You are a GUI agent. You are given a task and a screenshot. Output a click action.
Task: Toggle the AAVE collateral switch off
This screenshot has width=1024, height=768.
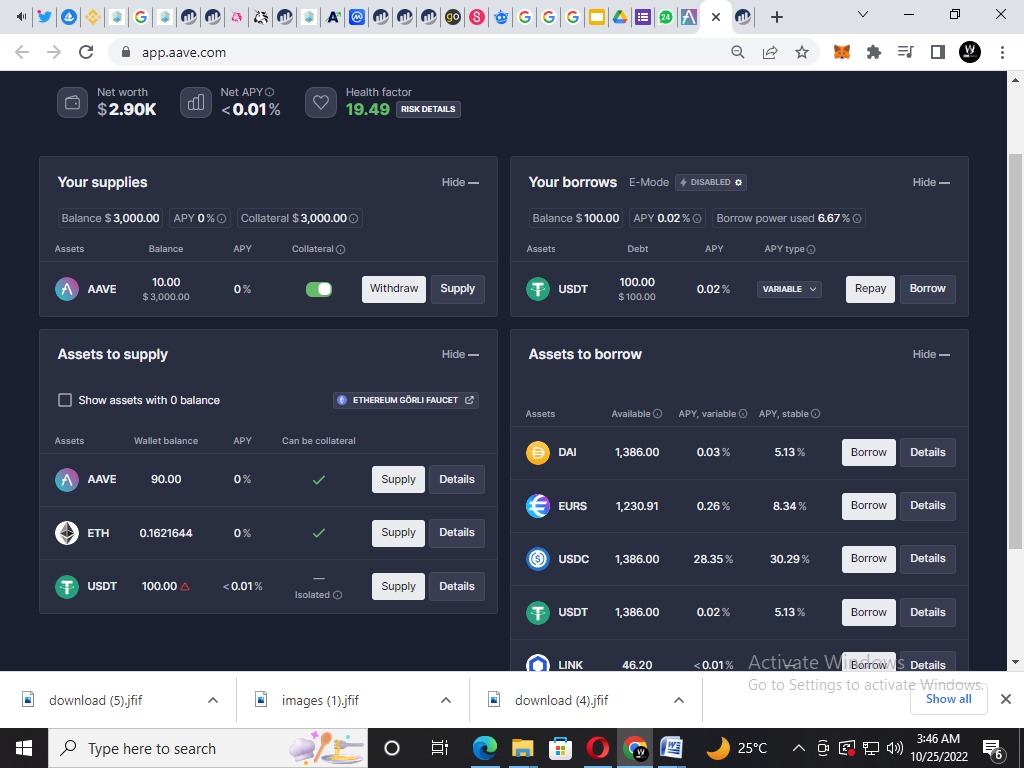(318, 288)
